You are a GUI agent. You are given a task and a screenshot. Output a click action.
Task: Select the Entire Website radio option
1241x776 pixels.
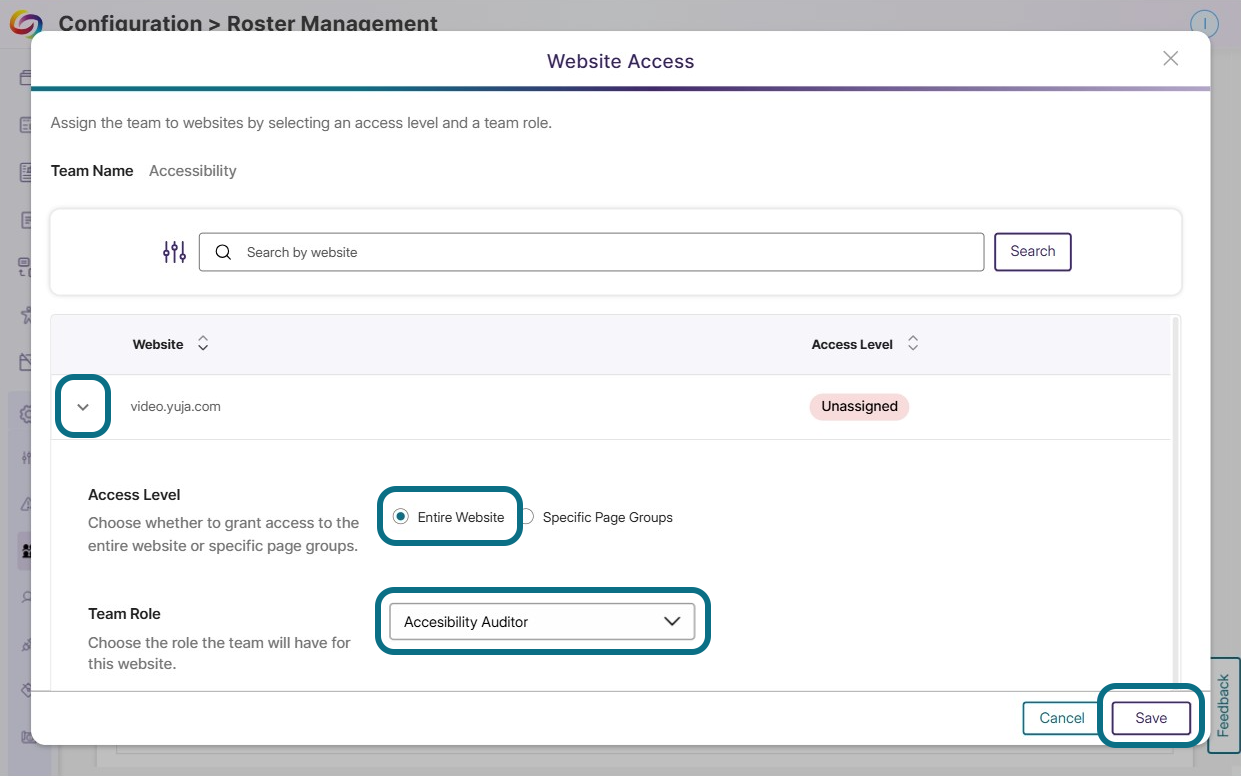tap(449, 517)
